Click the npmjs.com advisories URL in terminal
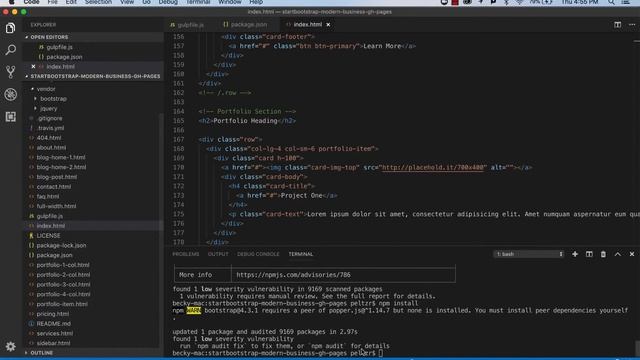Image resolution: width=640 pixels, height=360 pixels. point(293,275)
